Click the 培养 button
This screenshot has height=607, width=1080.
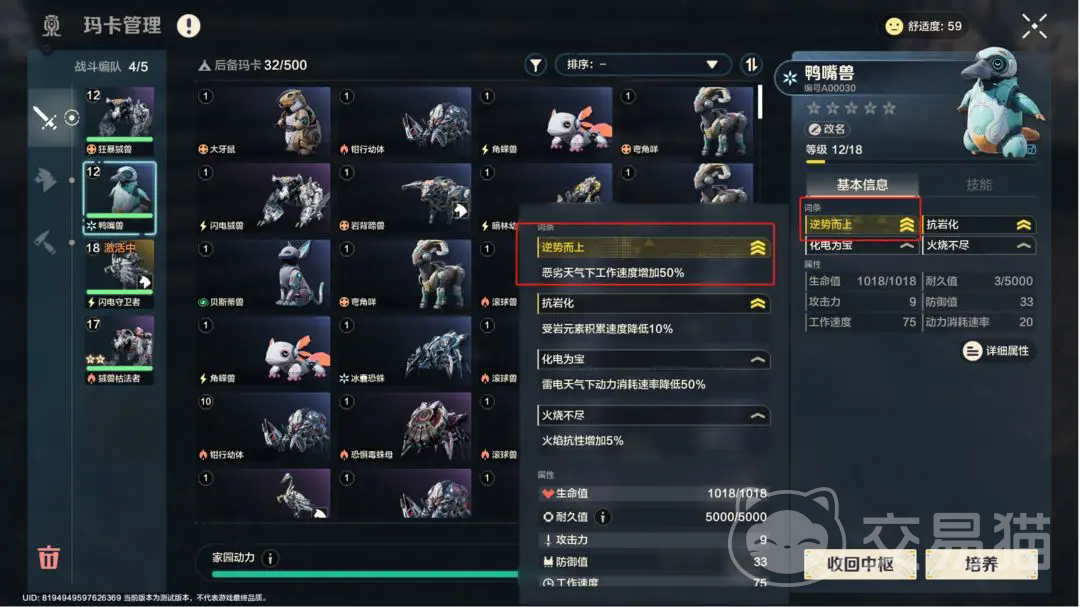tap(982, 564)
